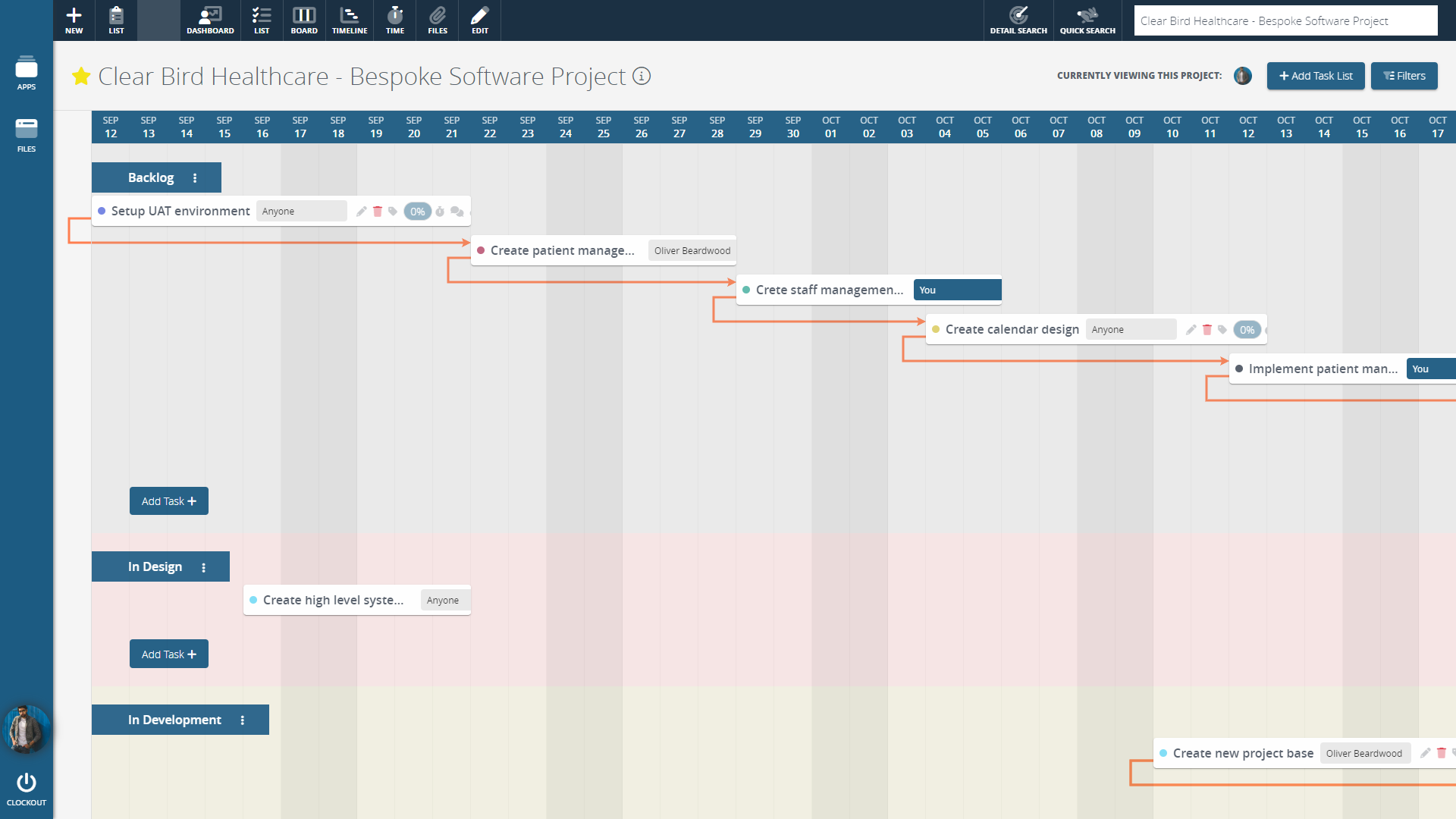Delete the Setup UAT environment task
This screenshot has height=819, width=1456.
378,212
